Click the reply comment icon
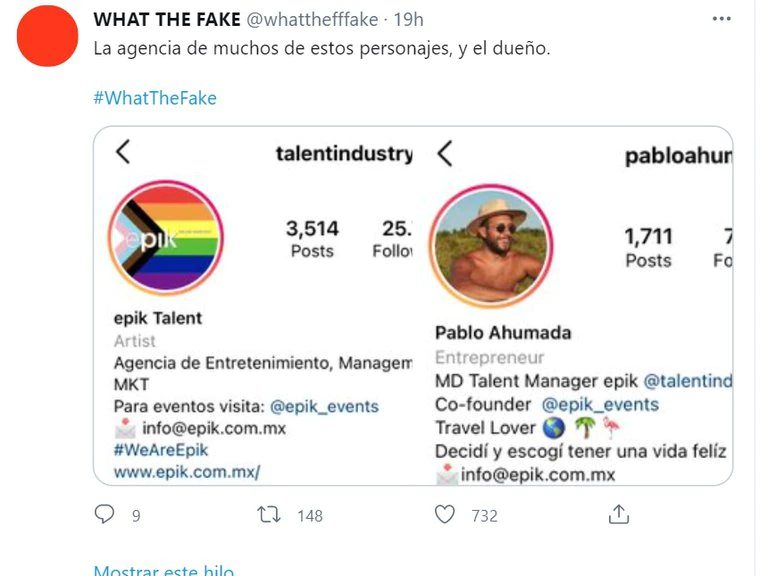This screenshot has width=768, height=576. pyautogui.click(x=104, y=515)
